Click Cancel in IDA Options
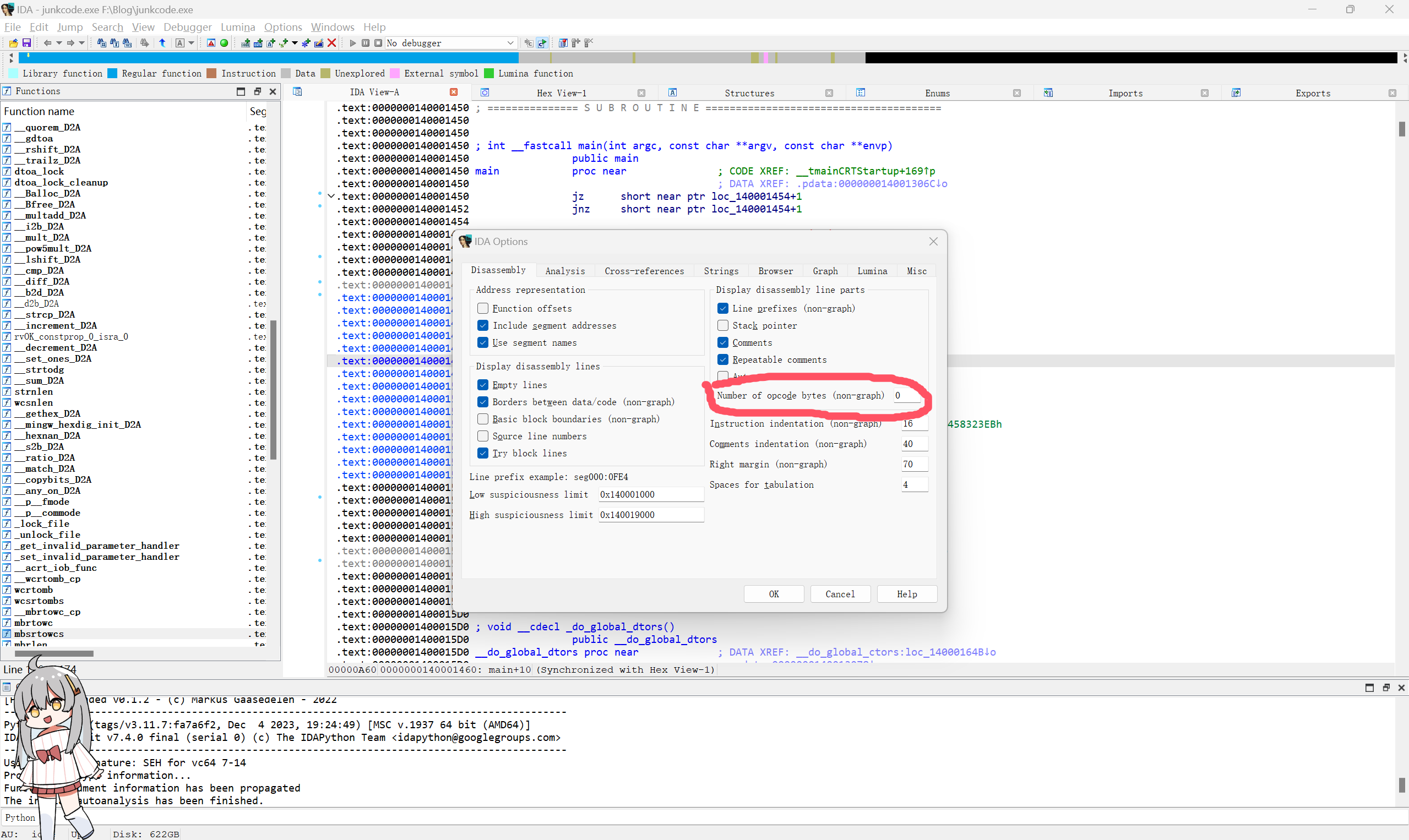The image size is (1409, 840). pyautogui.click(x=840, y=594)
